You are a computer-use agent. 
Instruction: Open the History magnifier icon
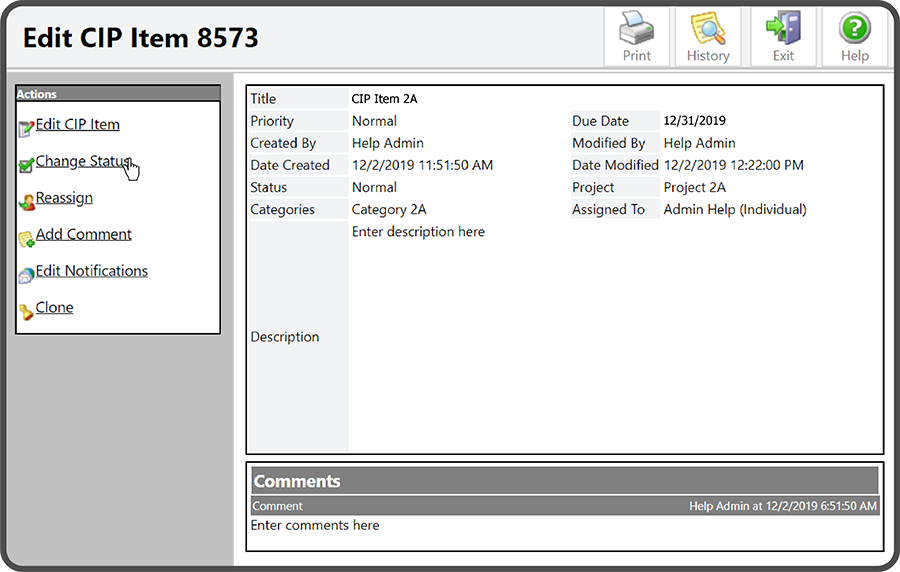(x=708, y=28)
